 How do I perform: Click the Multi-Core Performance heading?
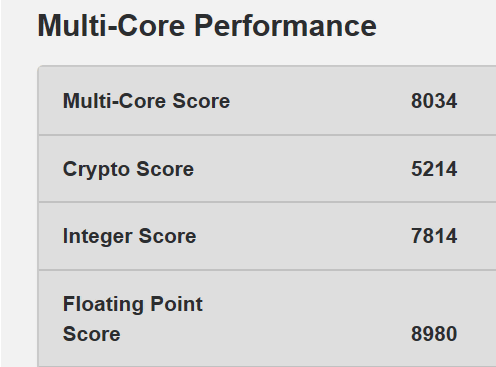point(207,26)
